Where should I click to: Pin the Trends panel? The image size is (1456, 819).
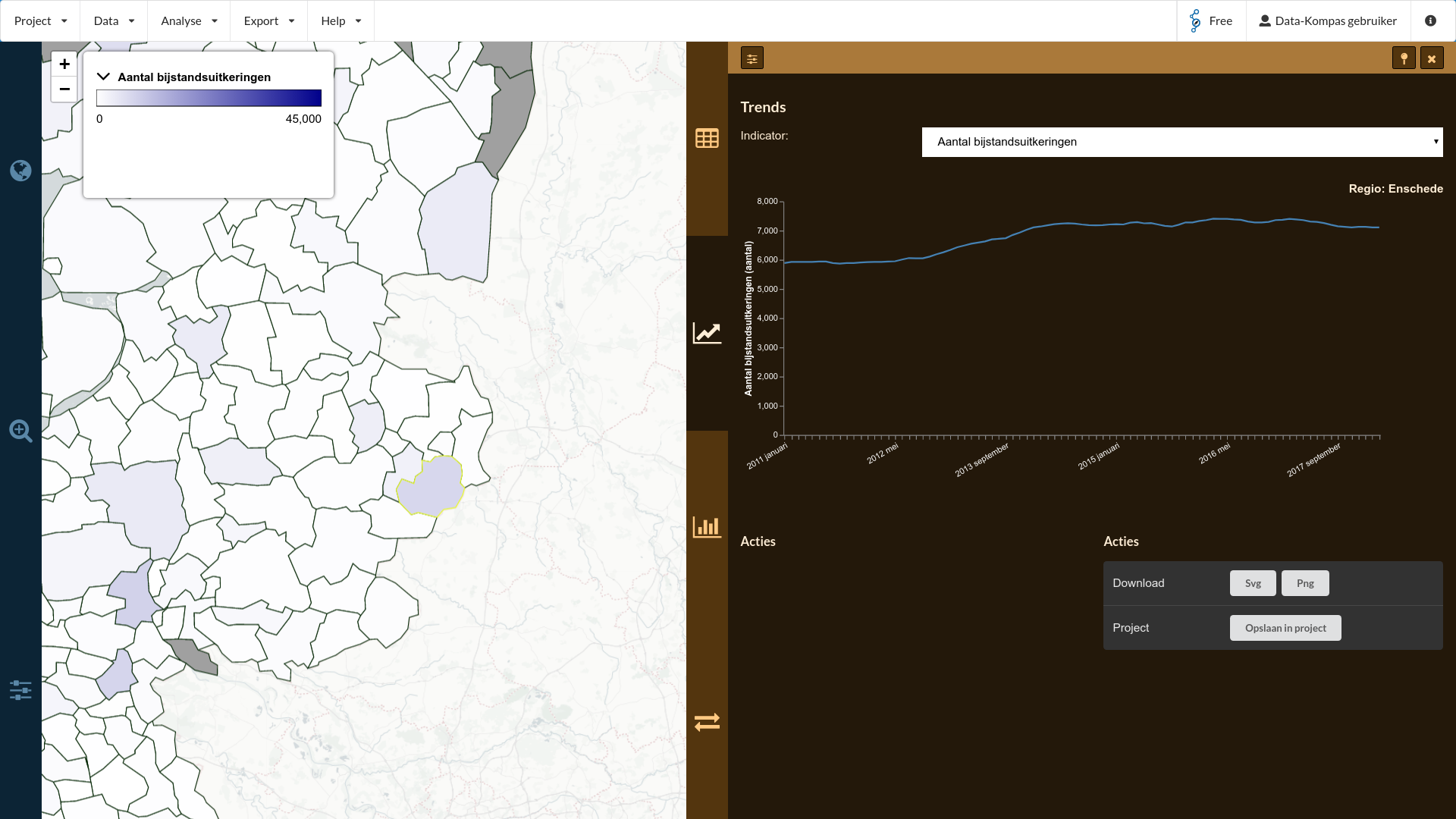coord(1404,58)
